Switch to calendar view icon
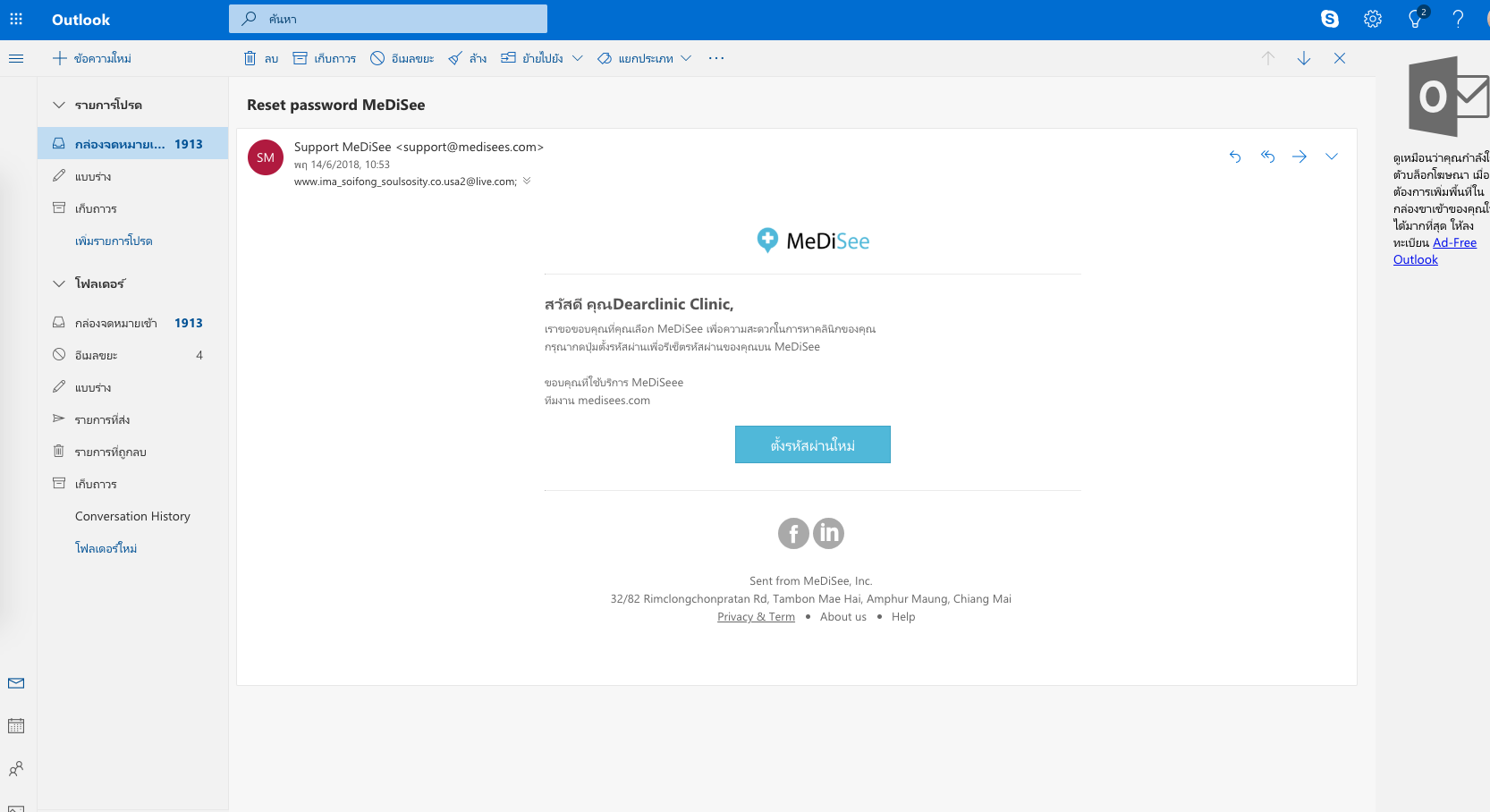1490x812 pixels. [16, 726]
